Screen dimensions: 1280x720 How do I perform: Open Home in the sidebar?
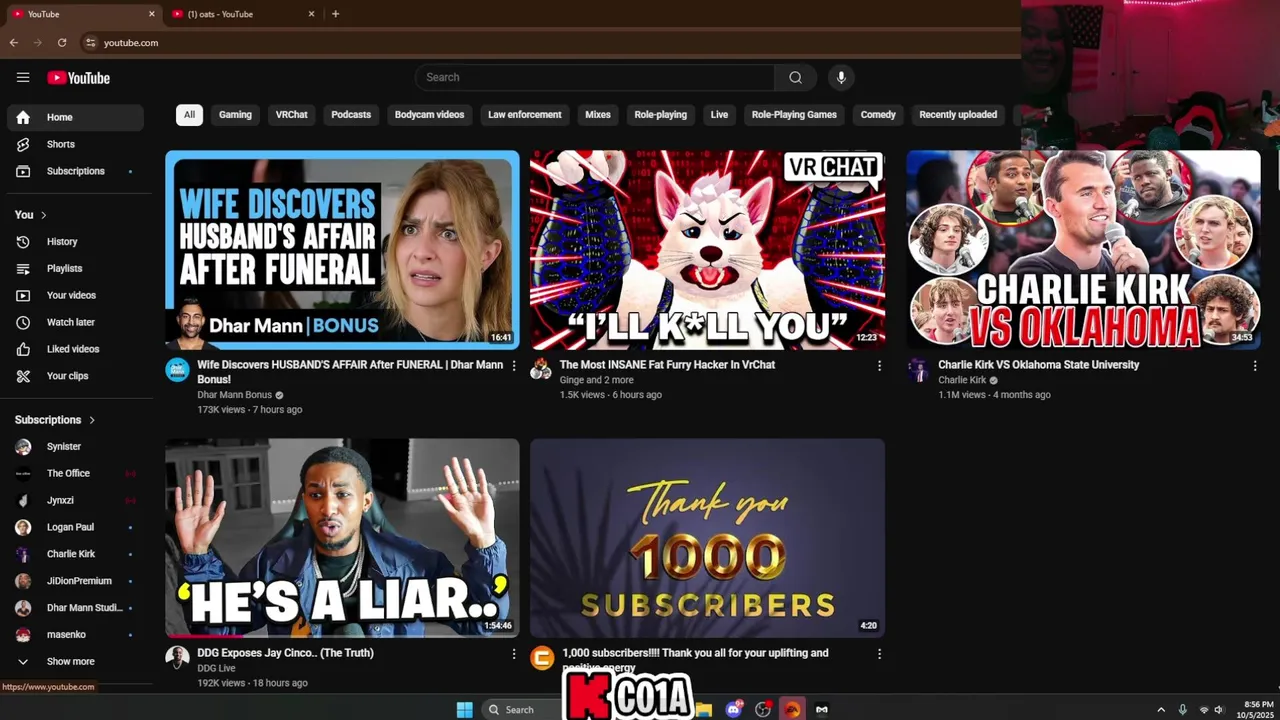click(x=75, y=117)
